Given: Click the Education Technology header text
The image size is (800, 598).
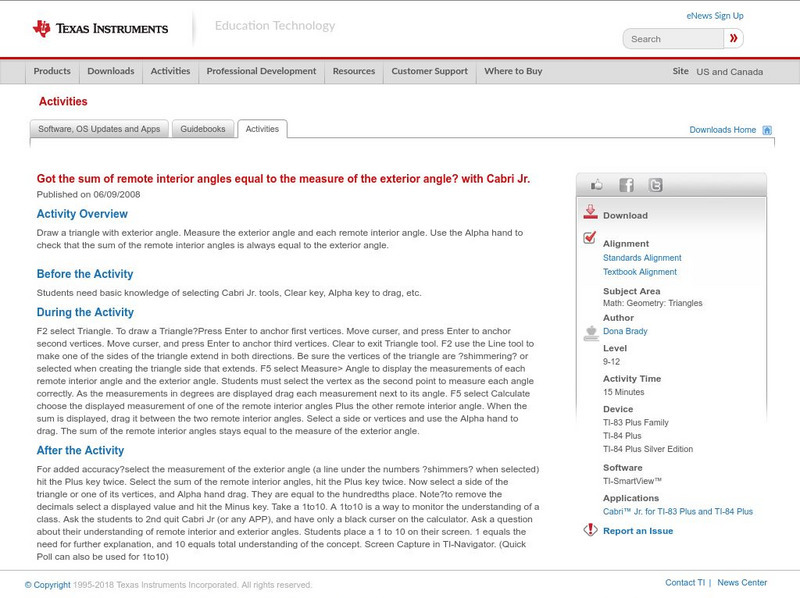Looking at the screenshot, I should [x=275, y=26].
